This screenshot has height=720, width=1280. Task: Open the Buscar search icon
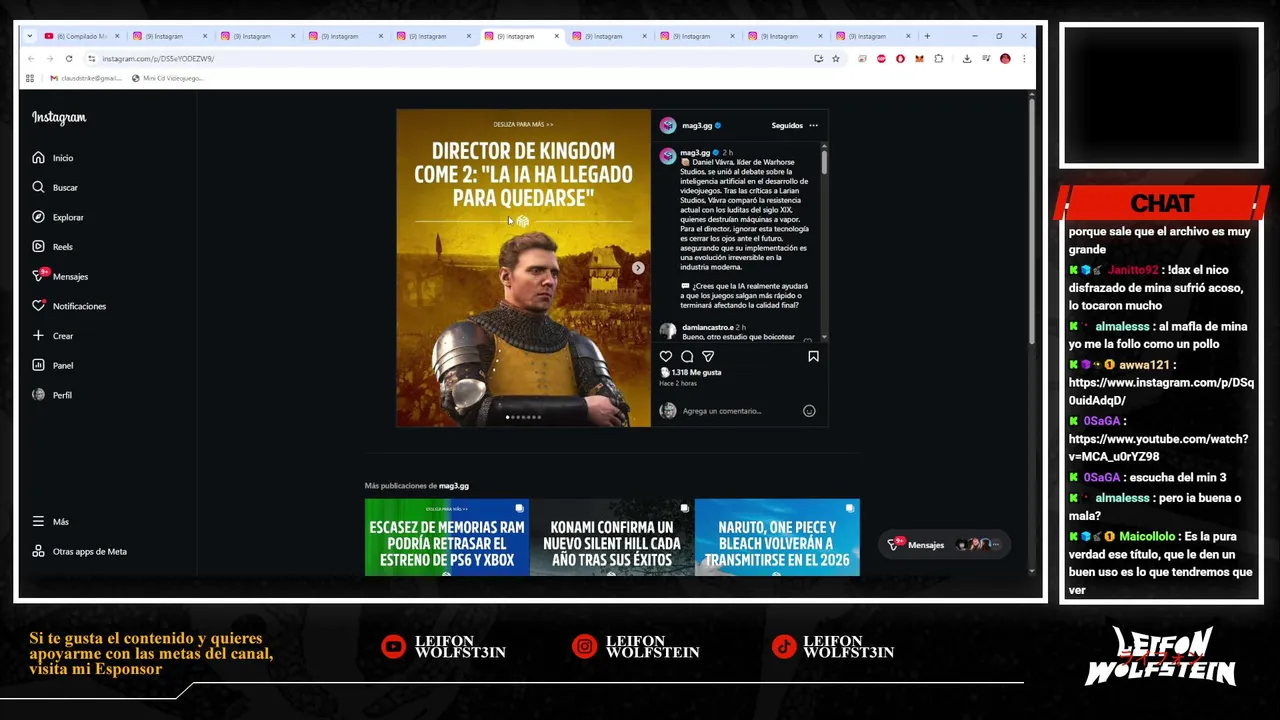[x=38, y=187]
